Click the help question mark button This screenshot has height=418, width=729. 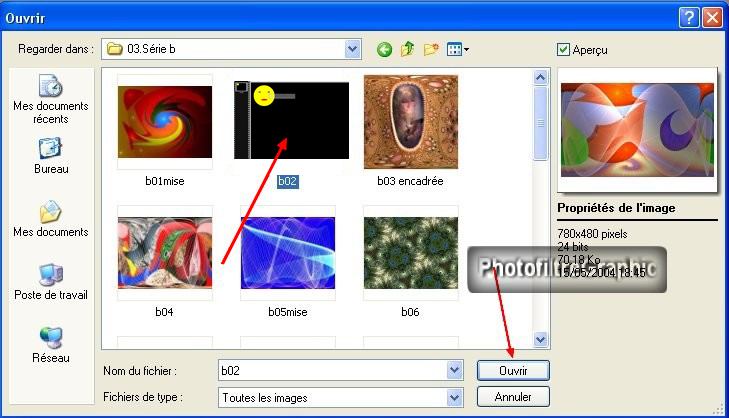click(x=689, y=18)
